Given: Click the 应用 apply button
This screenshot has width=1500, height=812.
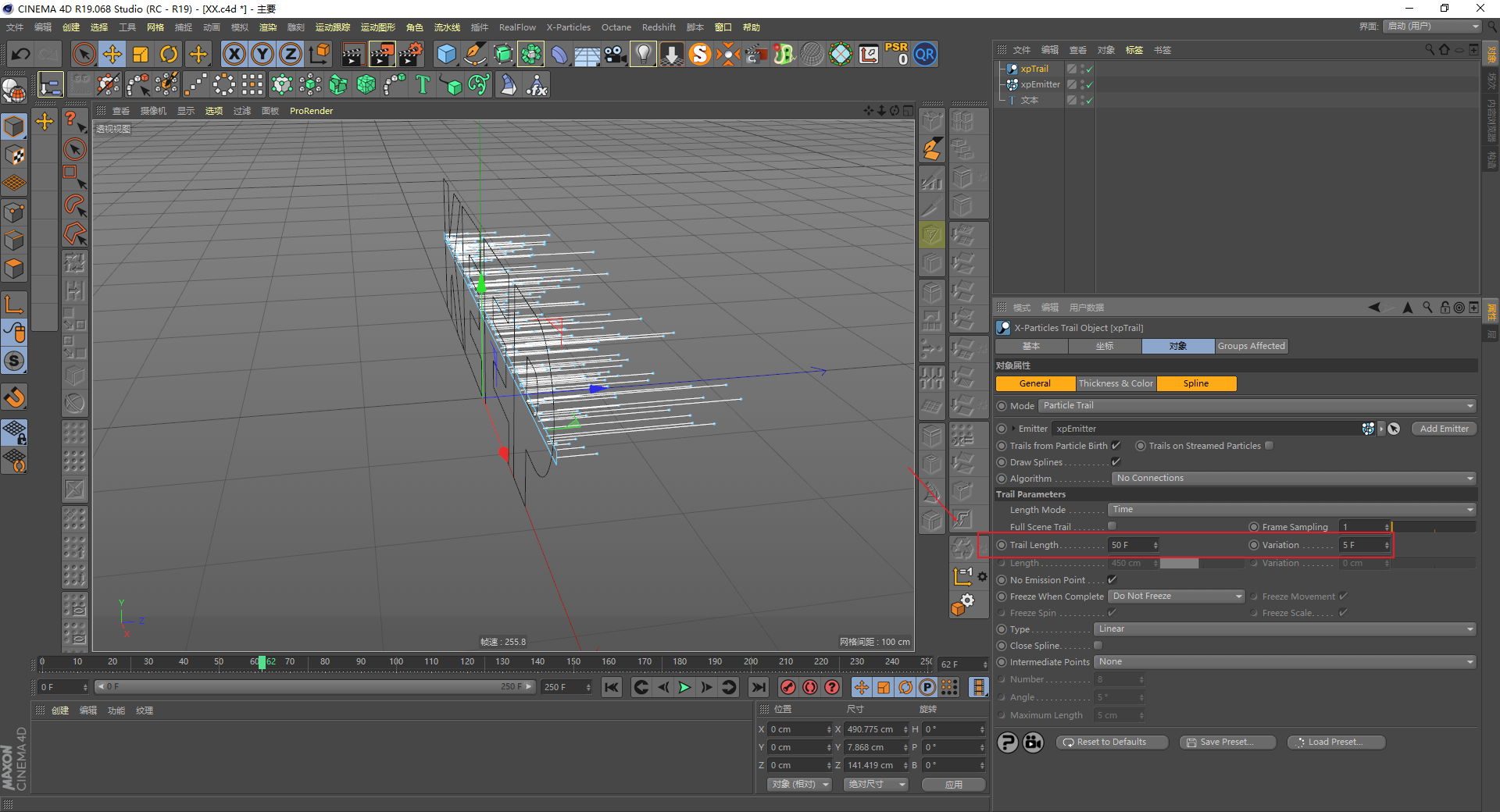Looking at the screenshot, I should click(x=953, y=785).
